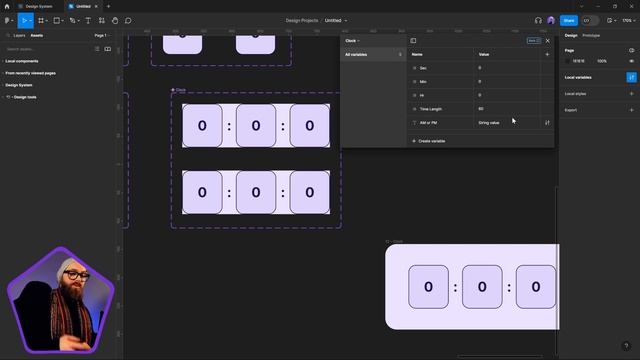Open the zoom level dropdown

click(x=629, y=20)
